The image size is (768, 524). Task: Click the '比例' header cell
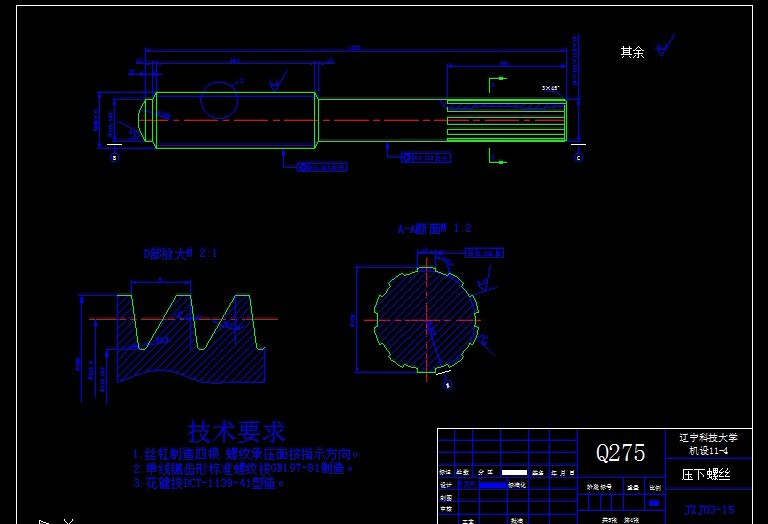[655, 488]
